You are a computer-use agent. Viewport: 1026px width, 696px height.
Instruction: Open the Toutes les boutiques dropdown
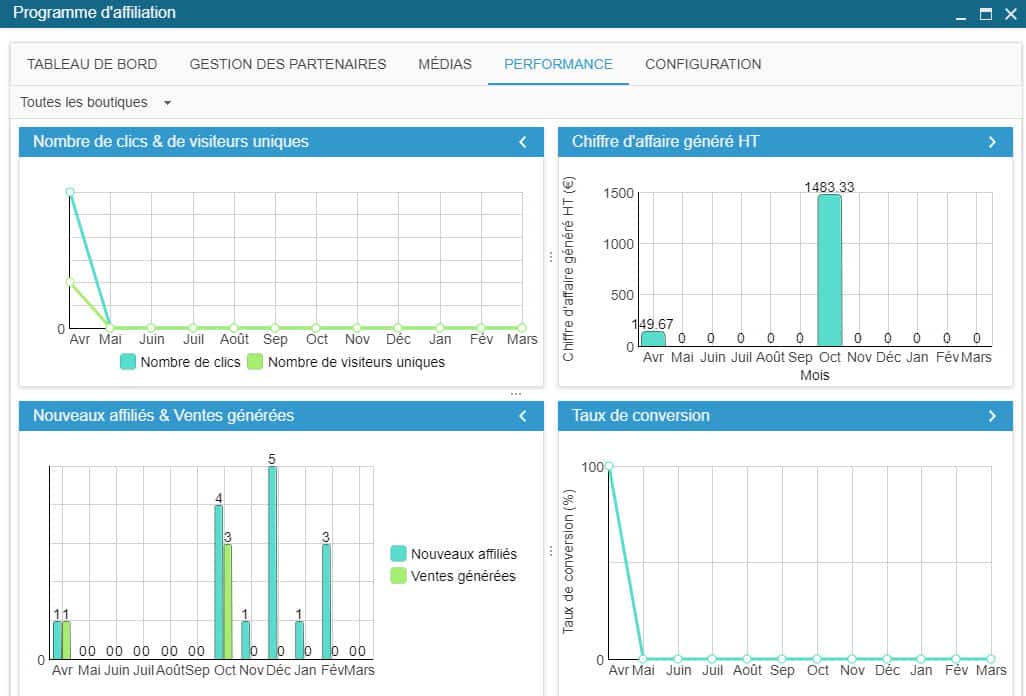tap(96, 102)
